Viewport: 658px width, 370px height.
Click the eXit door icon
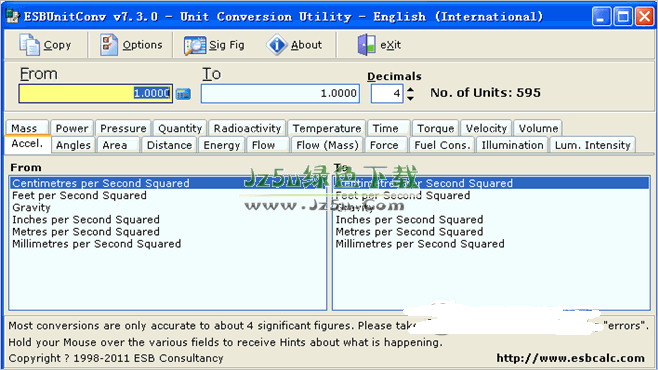(x=366, y=45)
